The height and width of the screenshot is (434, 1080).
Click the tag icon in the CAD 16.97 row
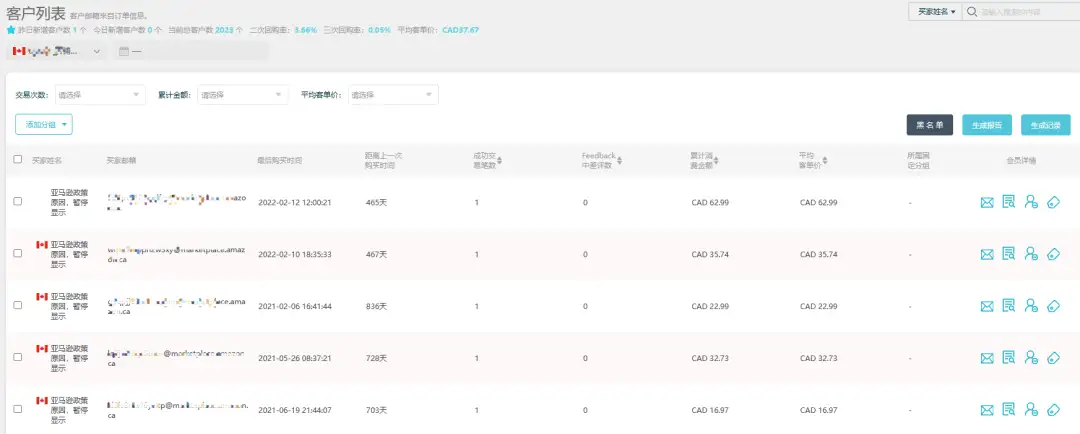[x=1053, y=410]
